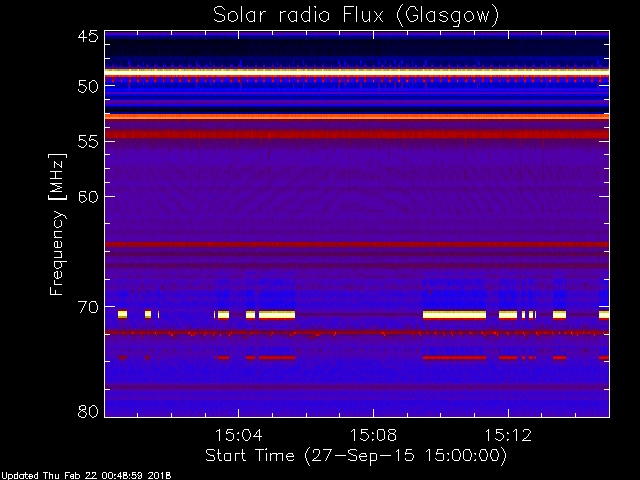Click the 55 frequency tick label
This screenshot has width=640, height=480.
click(x=88, y=142)
